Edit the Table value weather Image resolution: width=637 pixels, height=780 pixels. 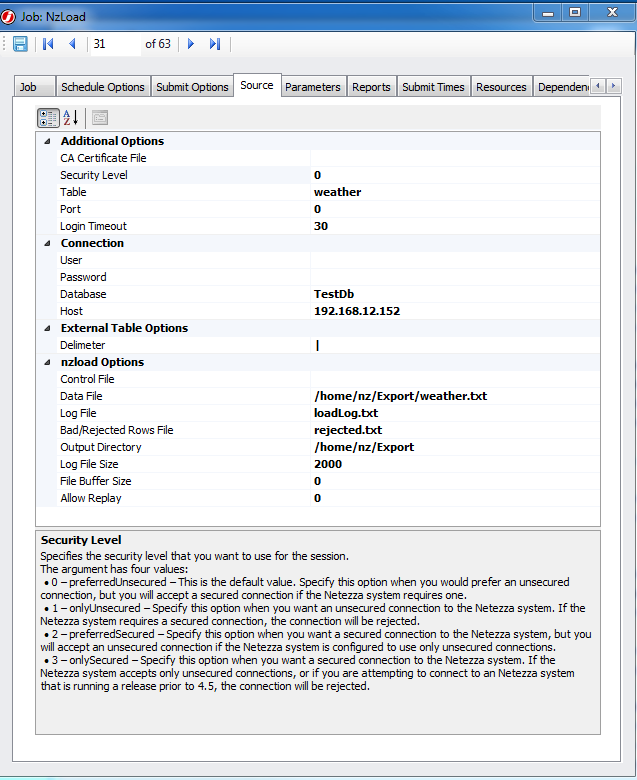coord(455,192)
